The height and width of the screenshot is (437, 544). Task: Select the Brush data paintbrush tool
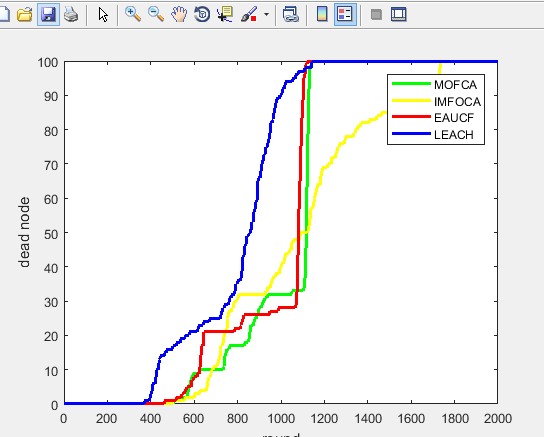pos(249,15)
